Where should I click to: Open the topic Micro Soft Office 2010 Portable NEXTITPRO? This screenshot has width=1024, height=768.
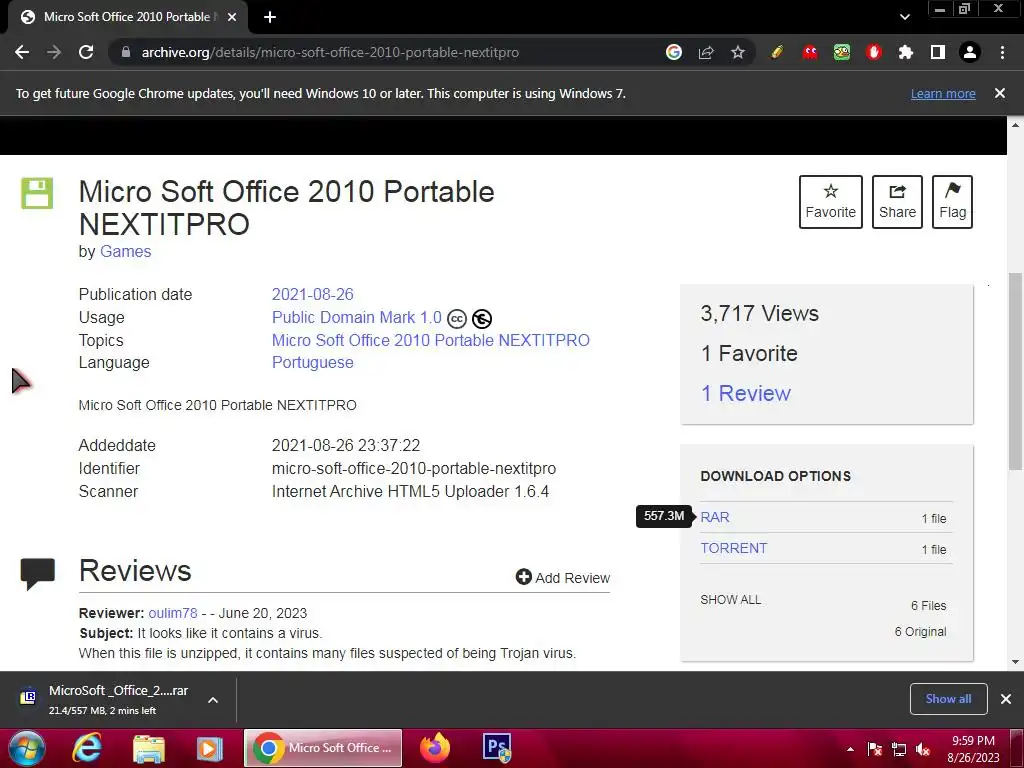click(431, 340)
